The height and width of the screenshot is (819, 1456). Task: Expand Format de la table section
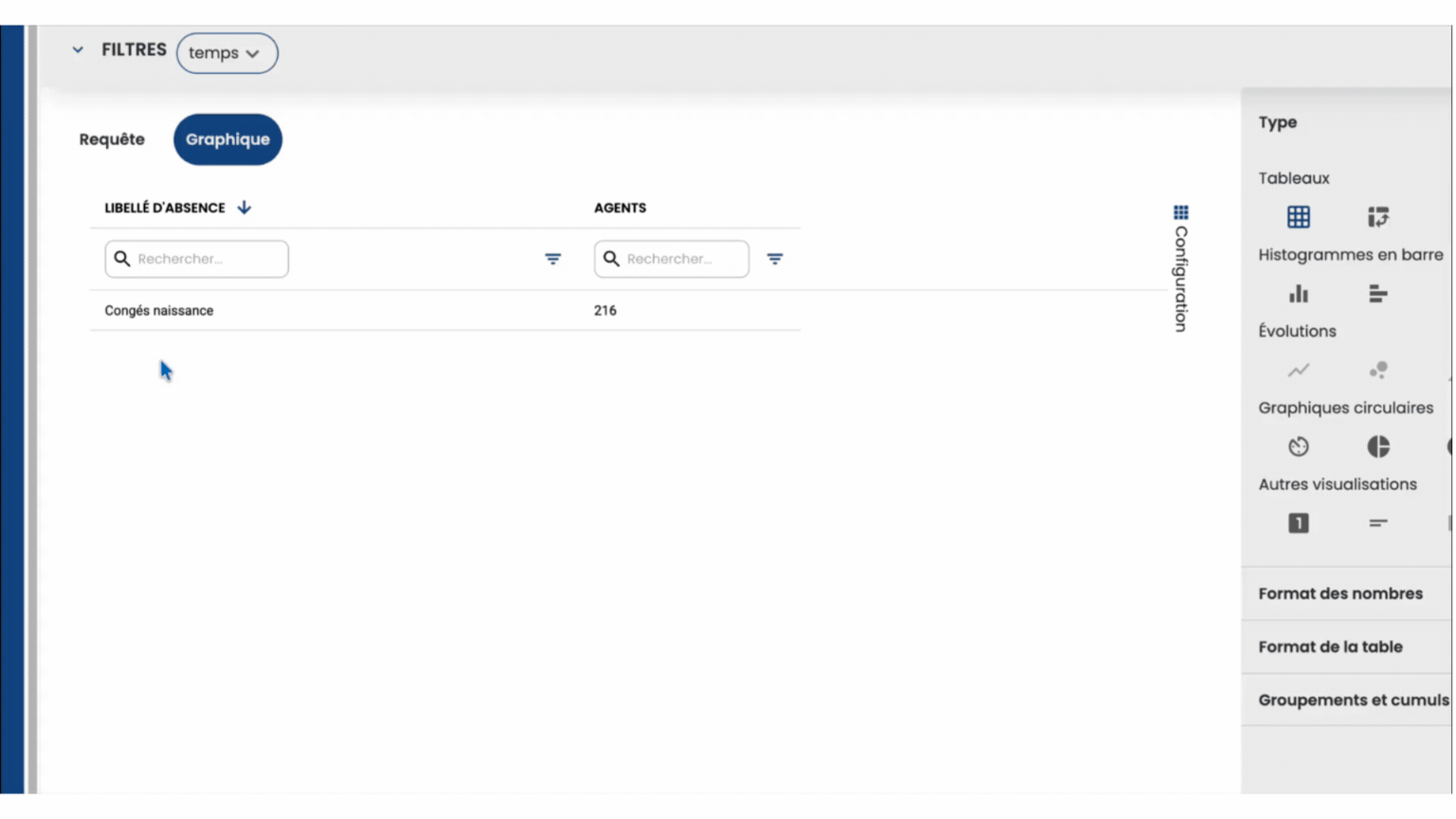[1330, 646]
